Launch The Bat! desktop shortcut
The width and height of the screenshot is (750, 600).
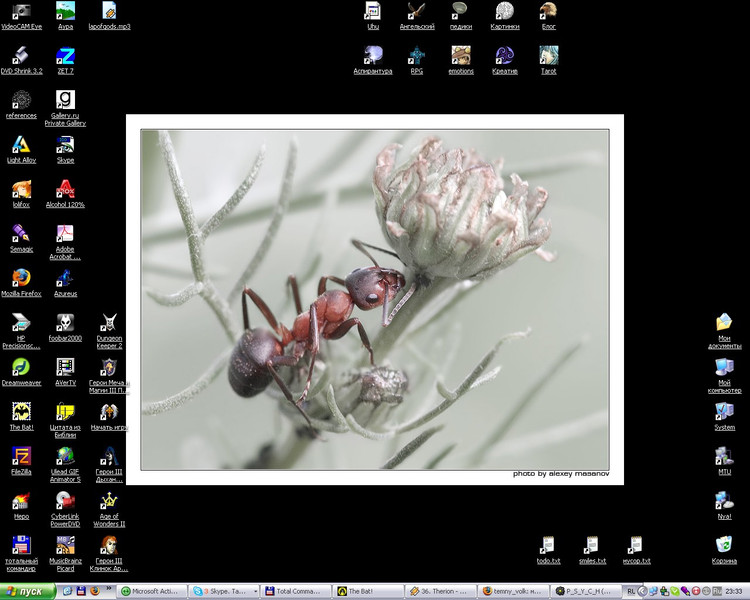[21, 417]
